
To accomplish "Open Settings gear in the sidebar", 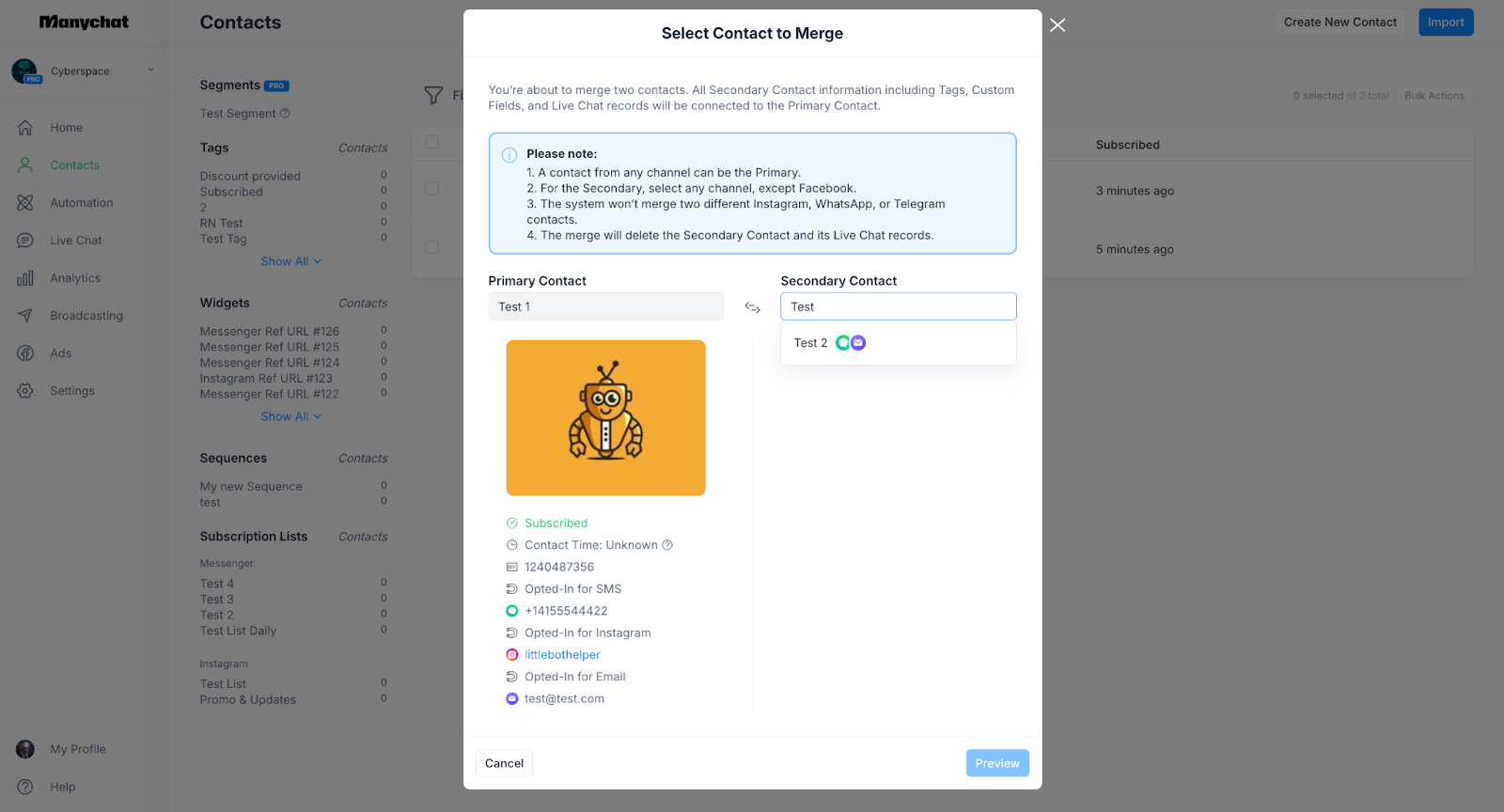I will [25, 391].
